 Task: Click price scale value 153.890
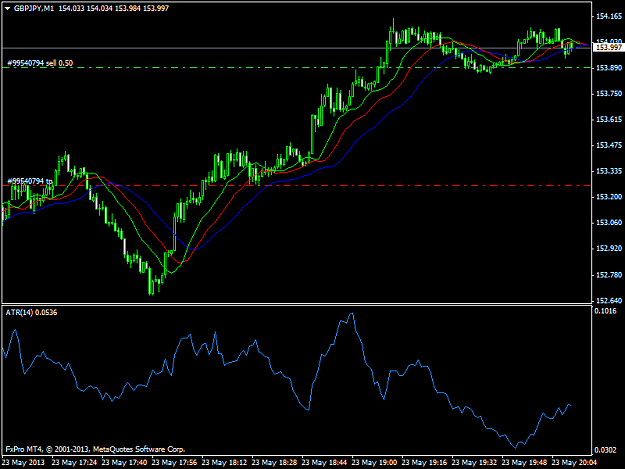[609, 68]
